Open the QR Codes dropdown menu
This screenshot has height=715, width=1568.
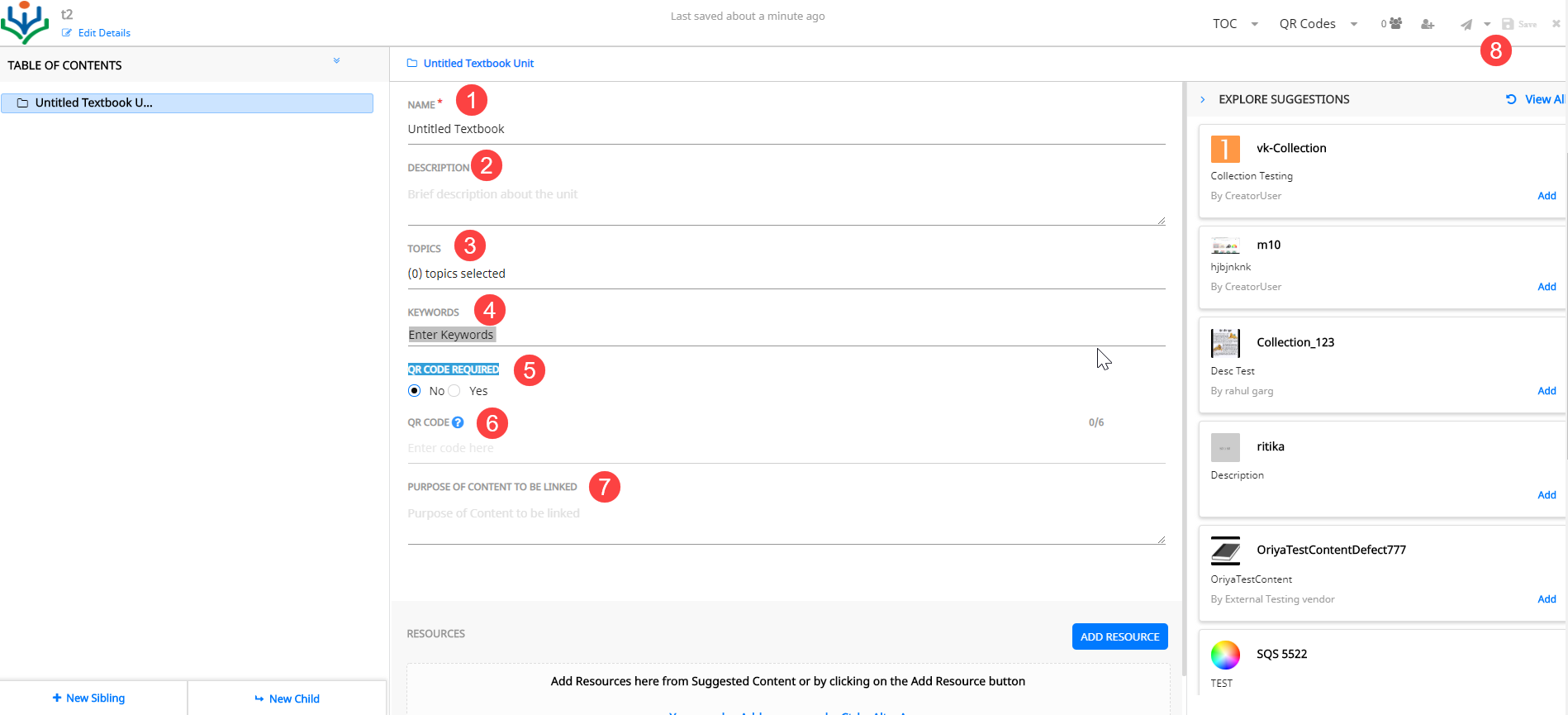click(x=1318, y=24)
